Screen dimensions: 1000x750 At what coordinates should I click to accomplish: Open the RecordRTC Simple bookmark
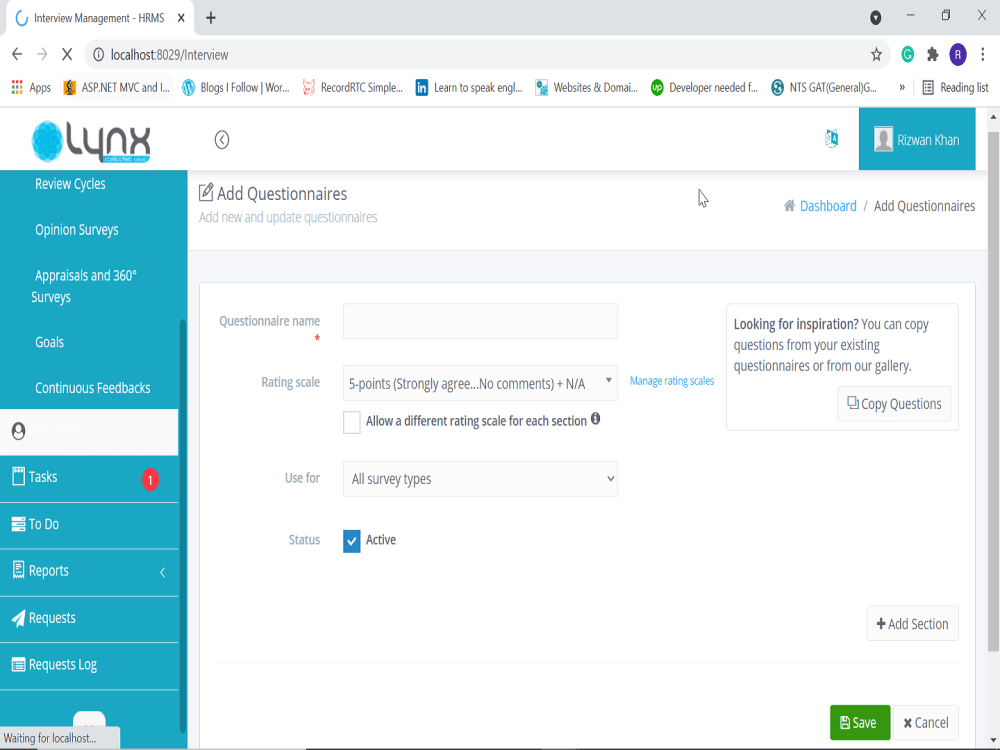point(353,87)
